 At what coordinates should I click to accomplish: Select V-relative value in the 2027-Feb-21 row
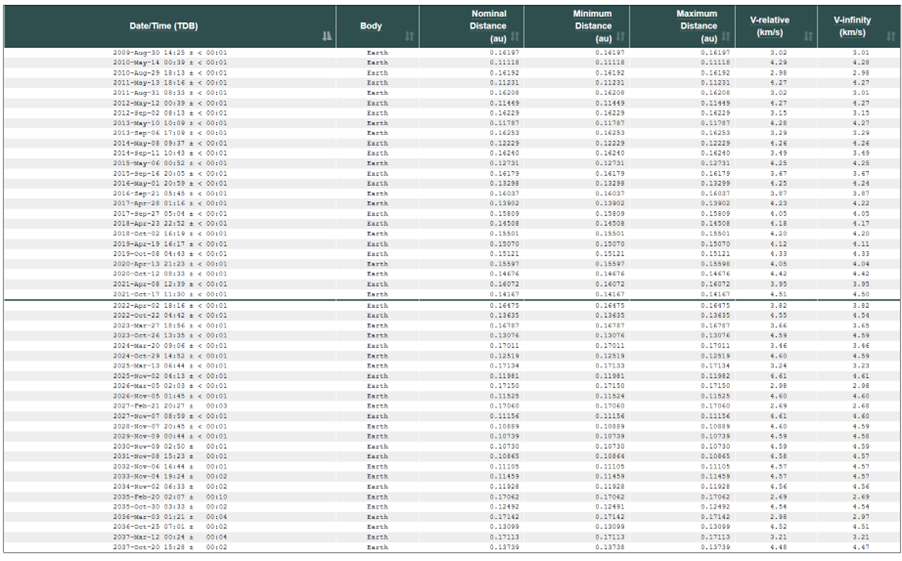[778, 404]
